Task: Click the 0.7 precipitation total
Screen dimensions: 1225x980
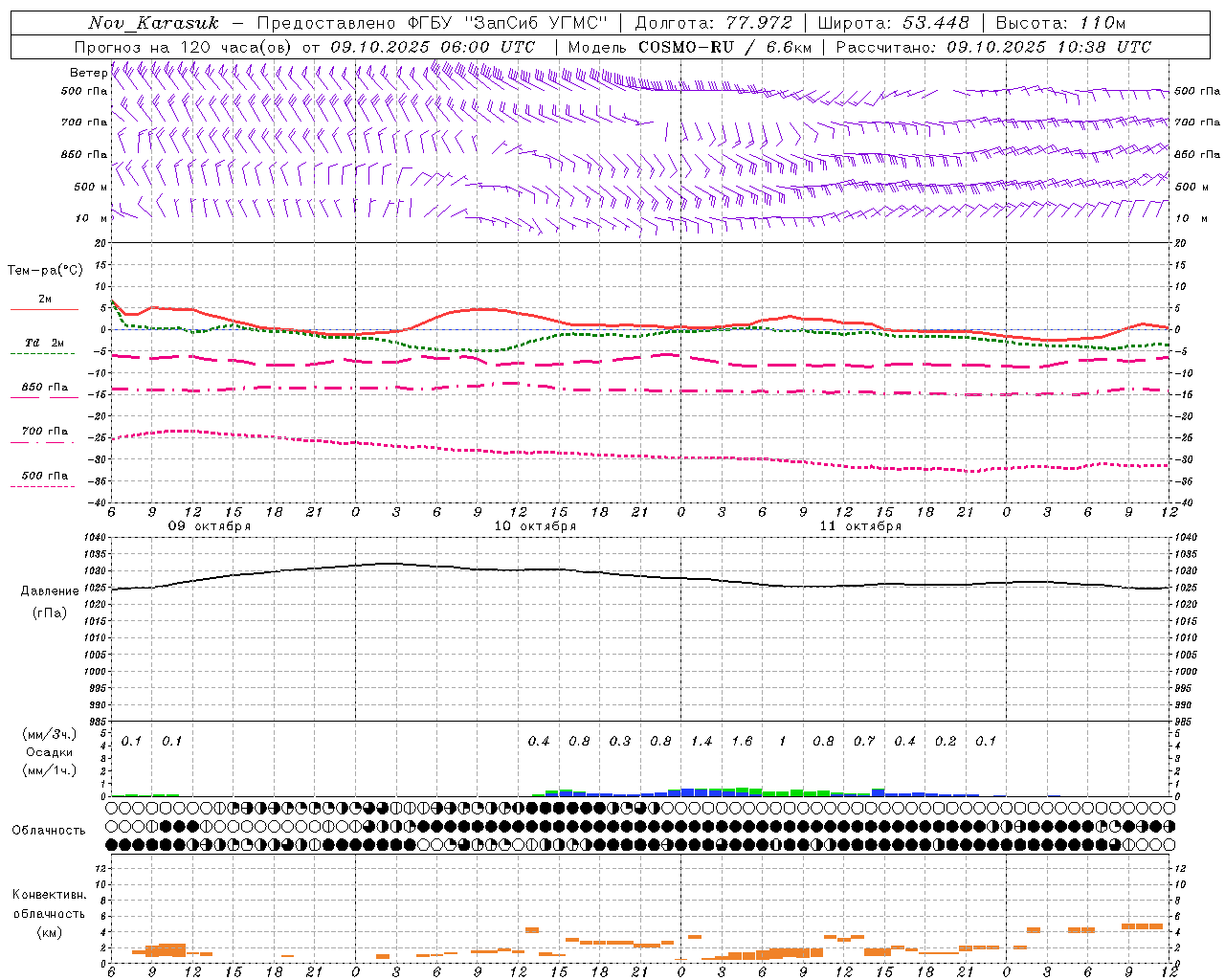Action: 864,741
